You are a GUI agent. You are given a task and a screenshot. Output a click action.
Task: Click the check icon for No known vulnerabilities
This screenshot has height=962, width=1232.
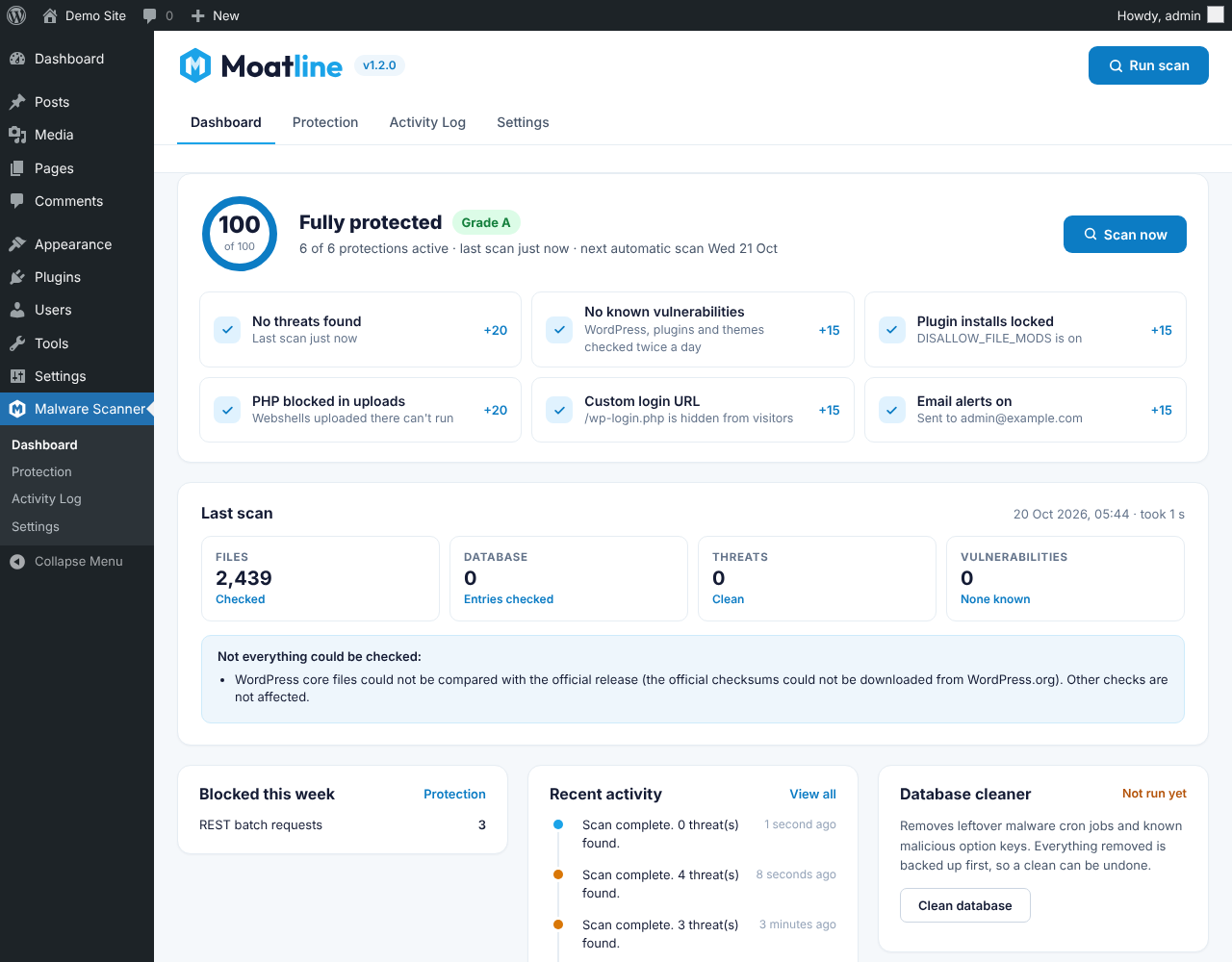[559, 330]
